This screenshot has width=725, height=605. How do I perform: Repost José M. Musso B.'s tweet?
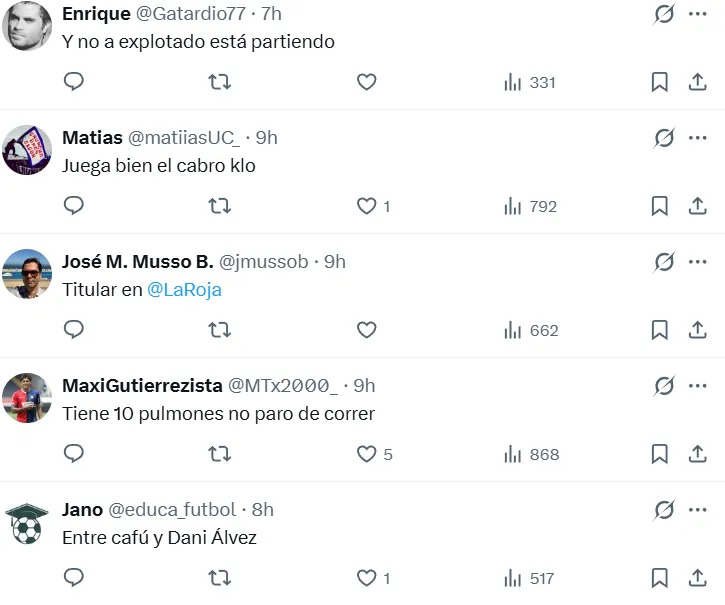[x=219, y=330]
